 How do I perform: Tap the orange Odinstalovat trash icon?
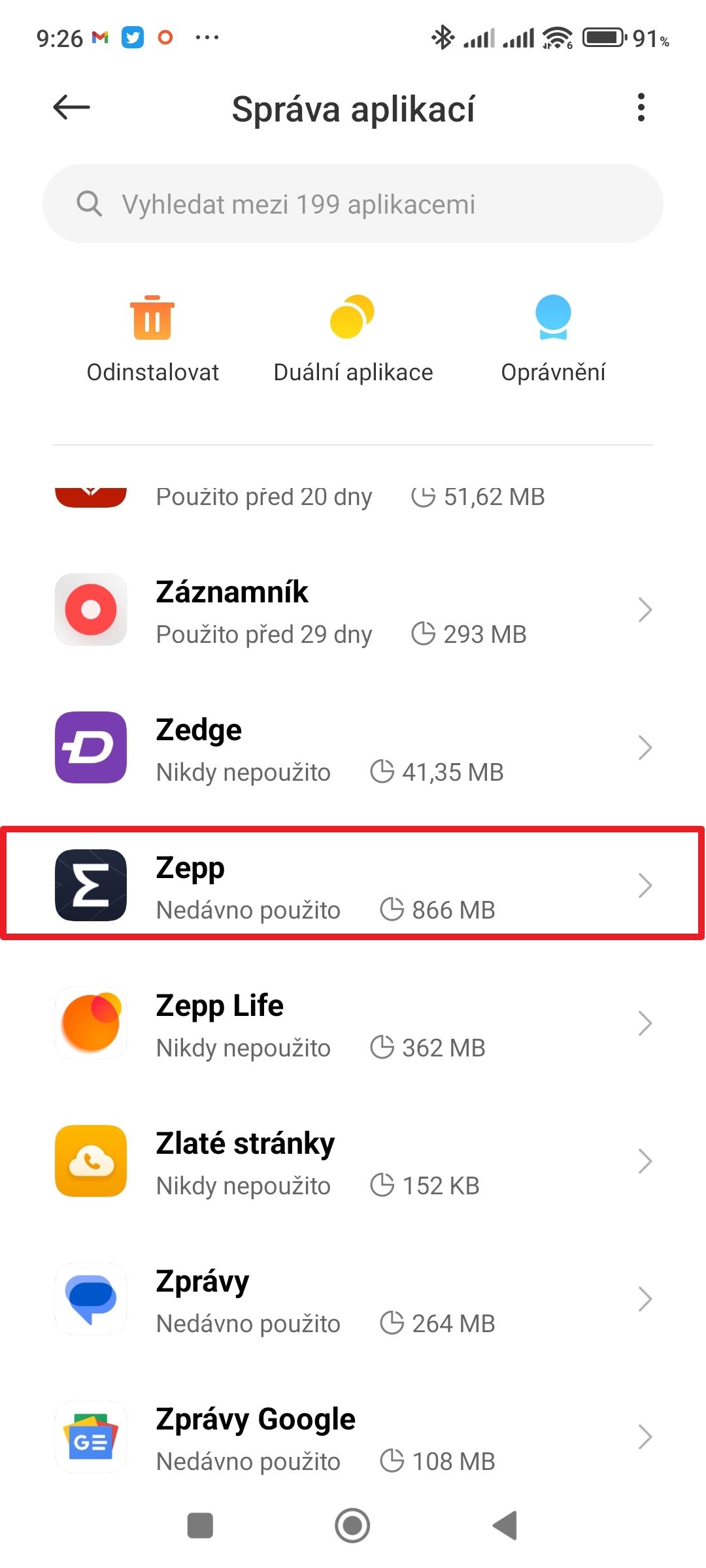(152, 318)
